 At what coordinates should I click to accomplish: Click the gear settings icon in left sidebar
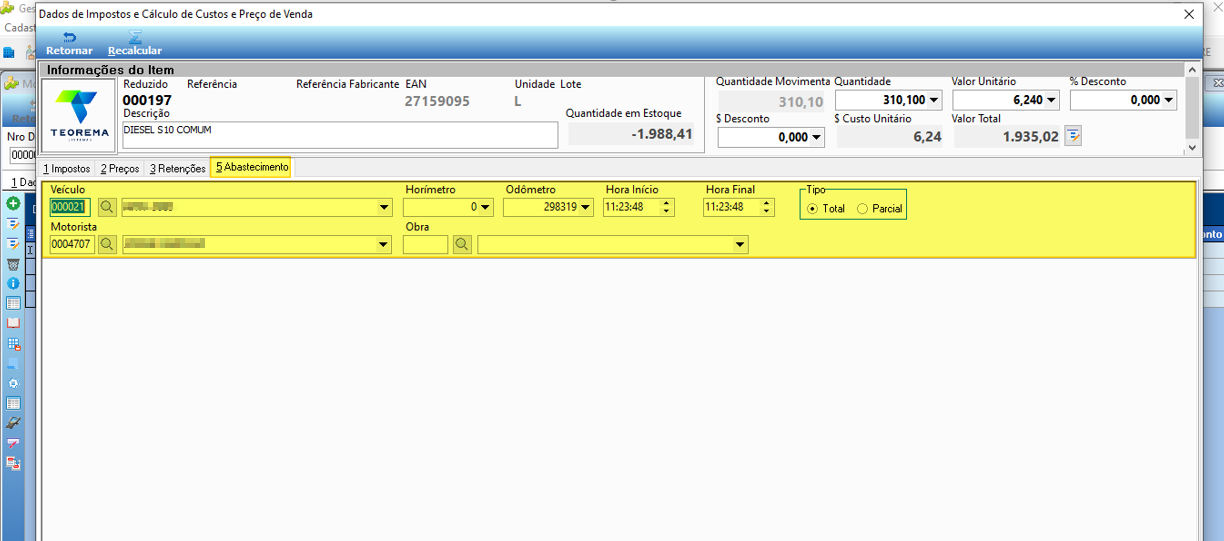click(14, 384)
